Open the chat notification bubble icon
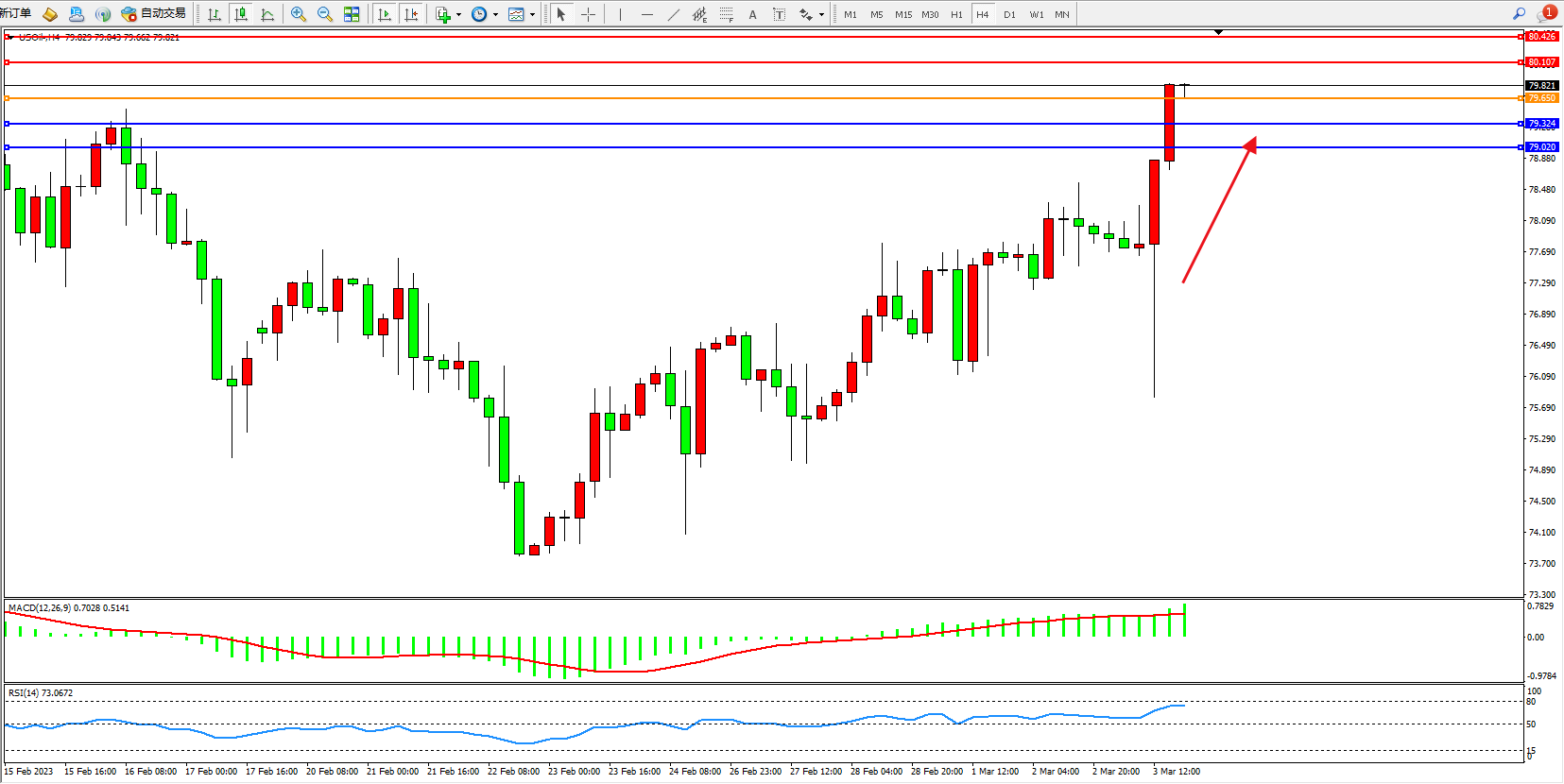 pyautogui.click(x=1547, y=13)
